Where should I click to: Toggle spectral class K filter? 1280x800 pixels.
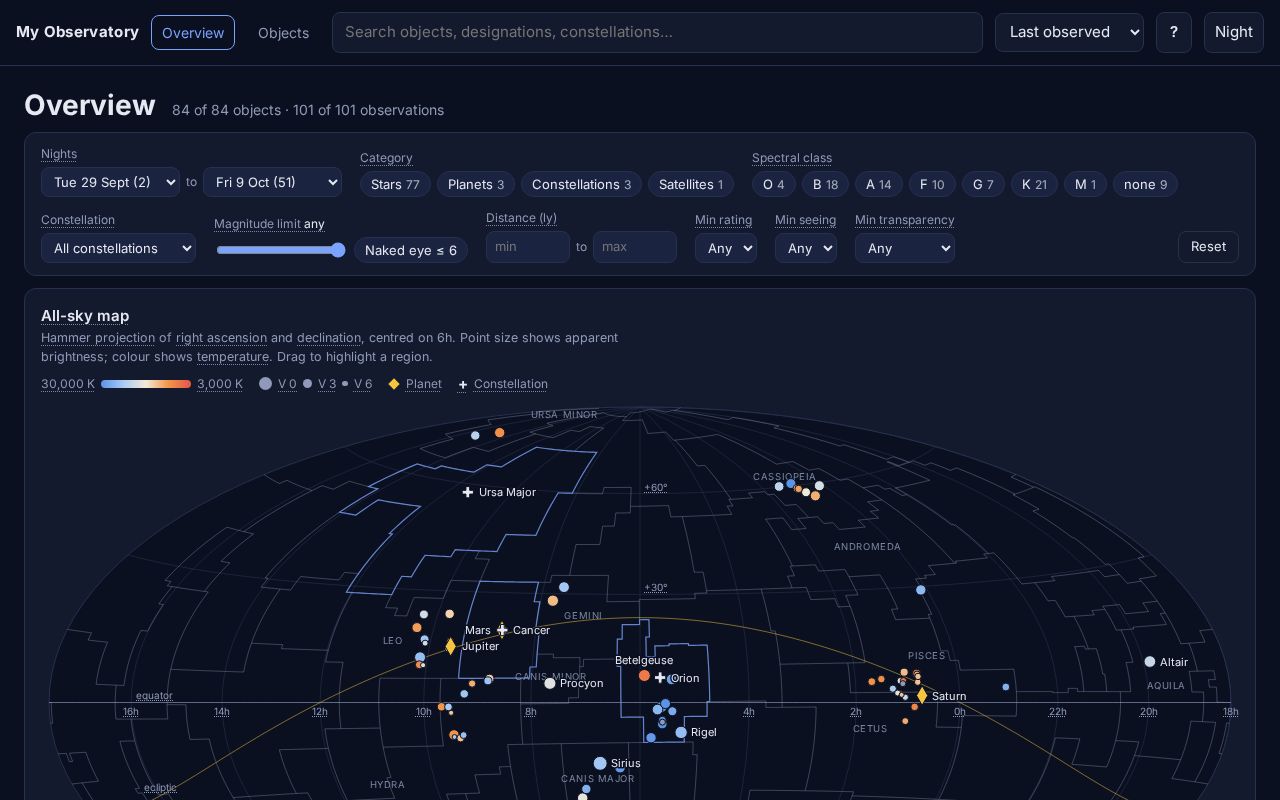[1034, 184]
